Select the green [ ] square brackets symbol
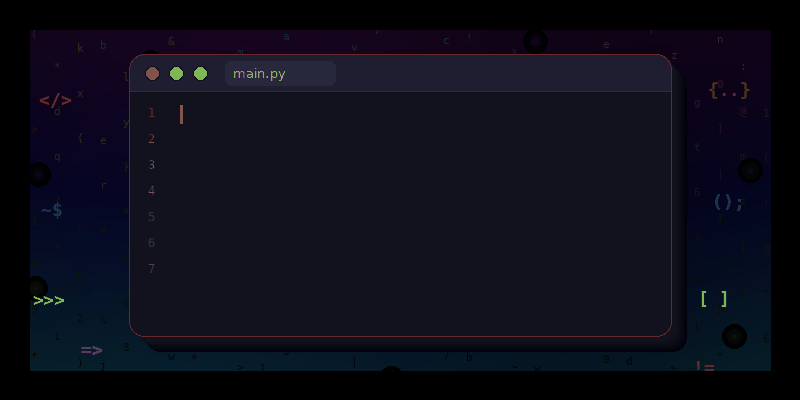Screen dimensions: 800x400 click(714, 299)
